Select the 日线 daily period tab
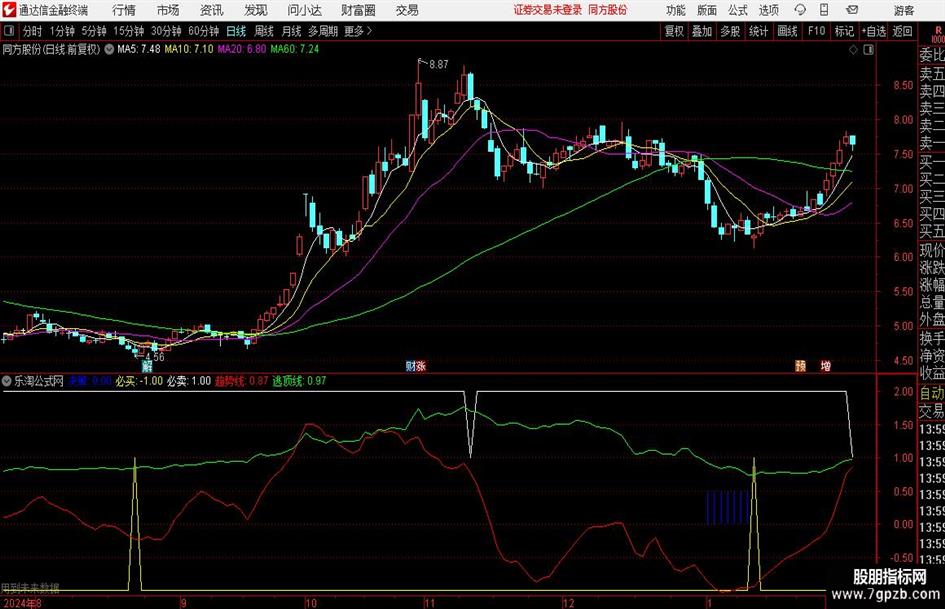The image size is (945, 609). pyautogui.click(x=236, y=31)
